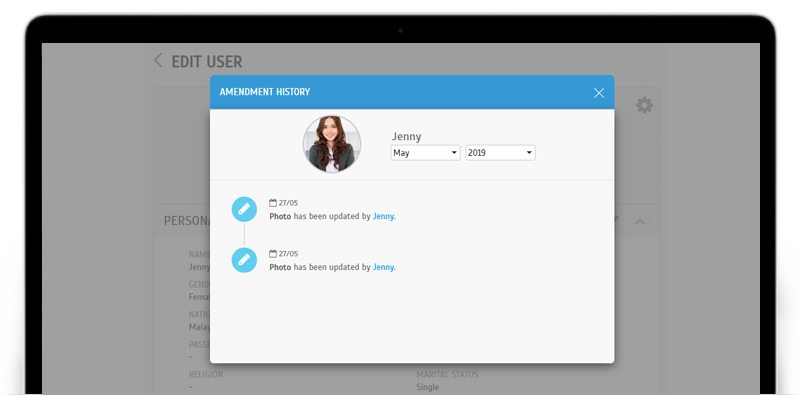Click bold Photo text in first entry
This screenshot has height=395, width=800.
coord(280,216)
